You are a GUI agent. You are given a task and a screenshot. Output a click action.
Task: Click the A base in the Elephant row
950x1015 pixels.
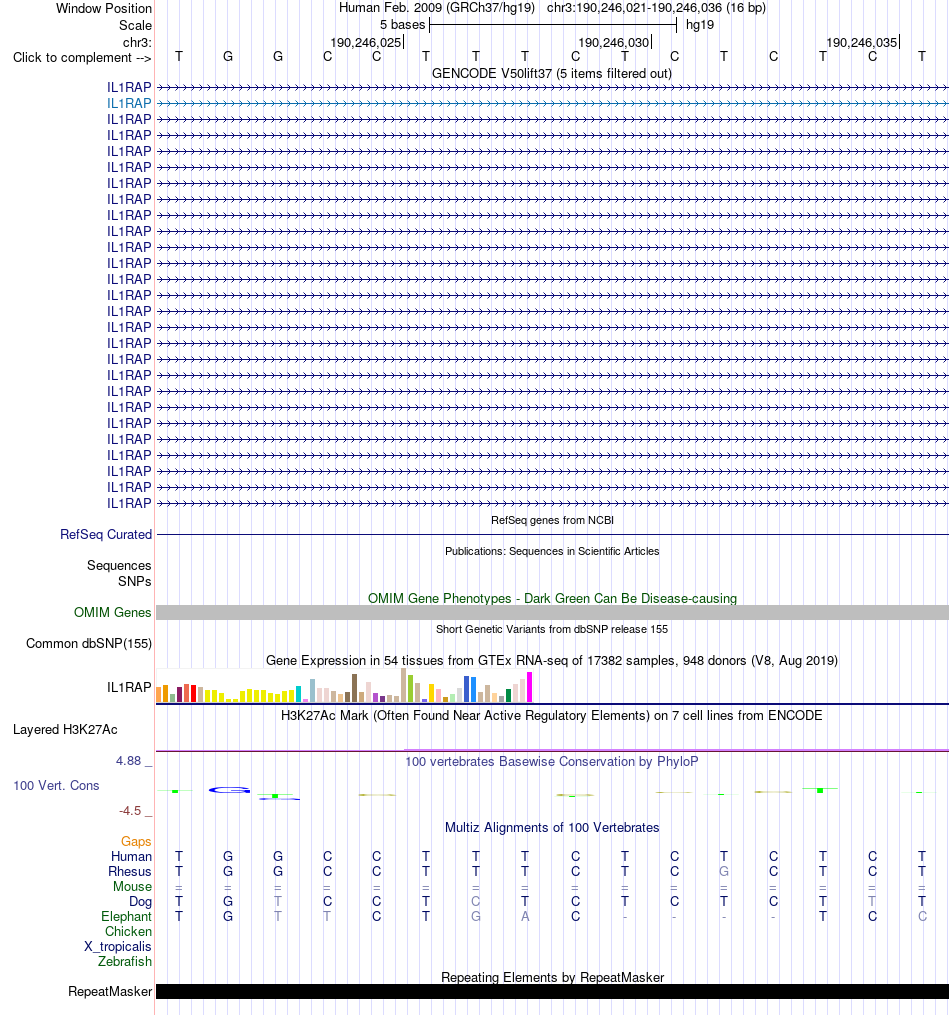(525, 916)
